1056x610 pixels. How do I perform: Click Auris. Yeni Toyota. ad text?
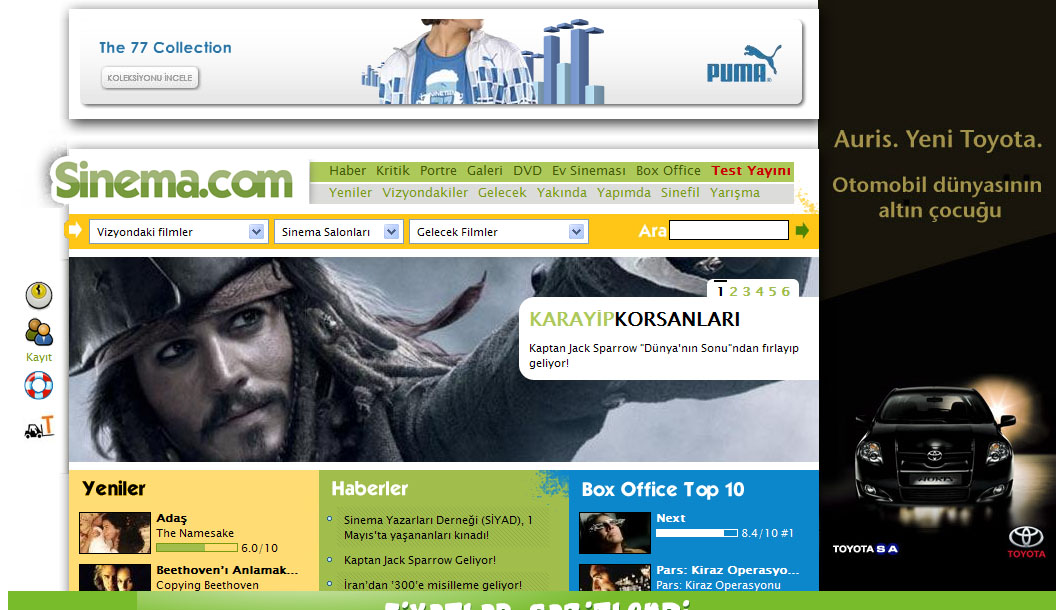click(938, 139)
